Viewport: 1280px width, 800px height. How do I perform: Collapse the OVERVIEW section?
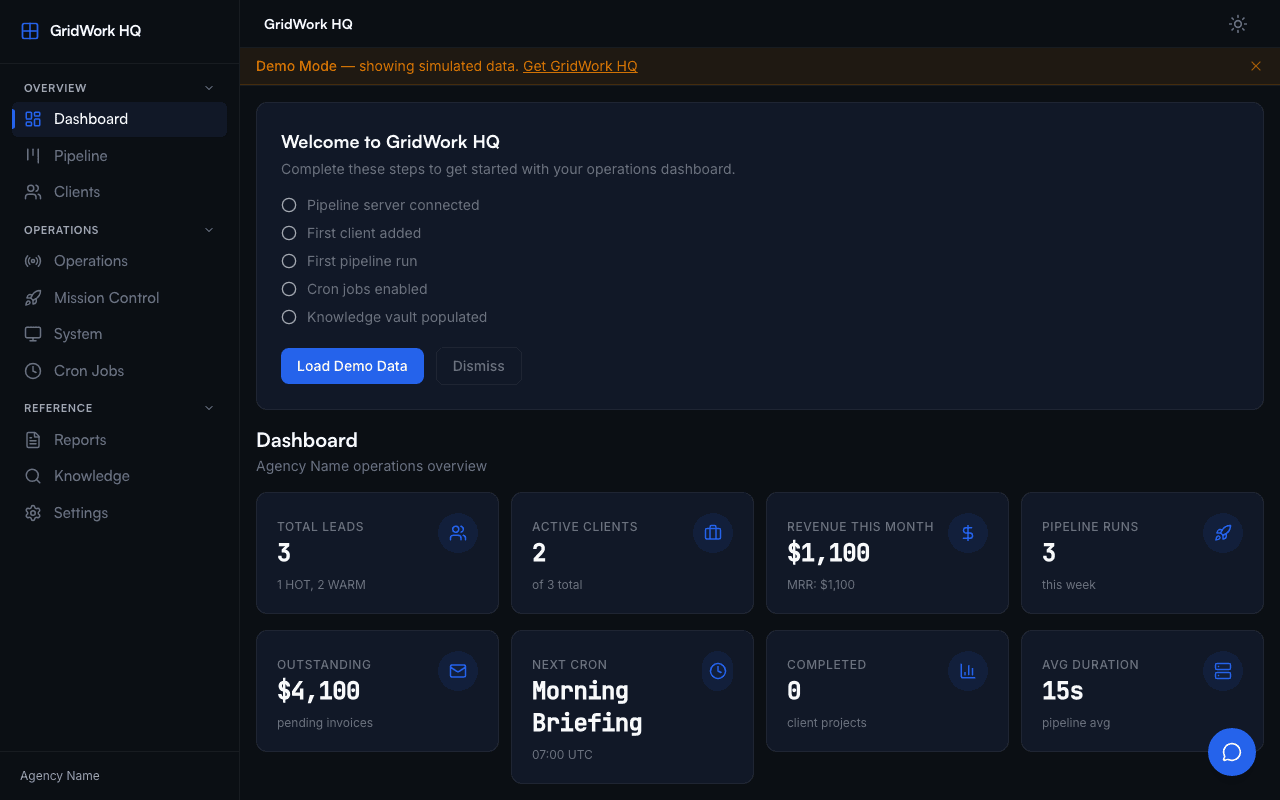tap(208, 87)
